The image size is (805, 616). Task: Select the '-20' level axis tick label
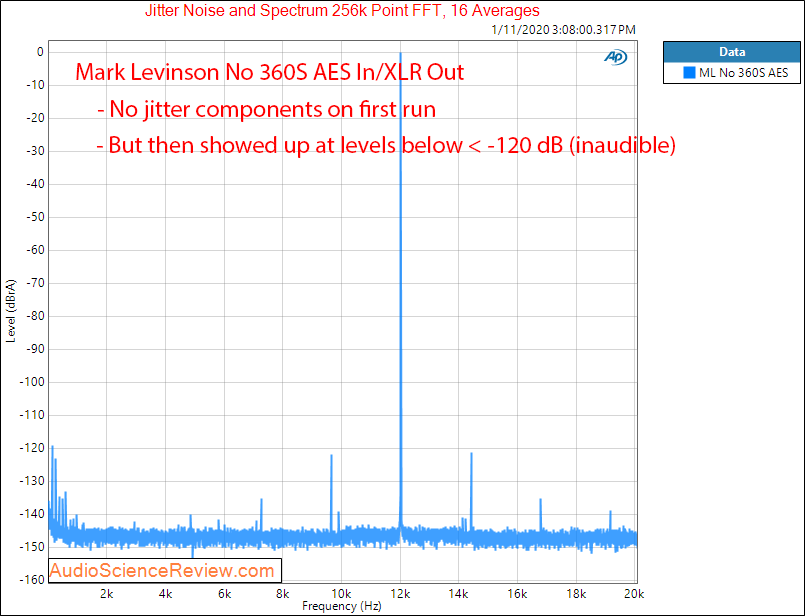click(35, 118)
